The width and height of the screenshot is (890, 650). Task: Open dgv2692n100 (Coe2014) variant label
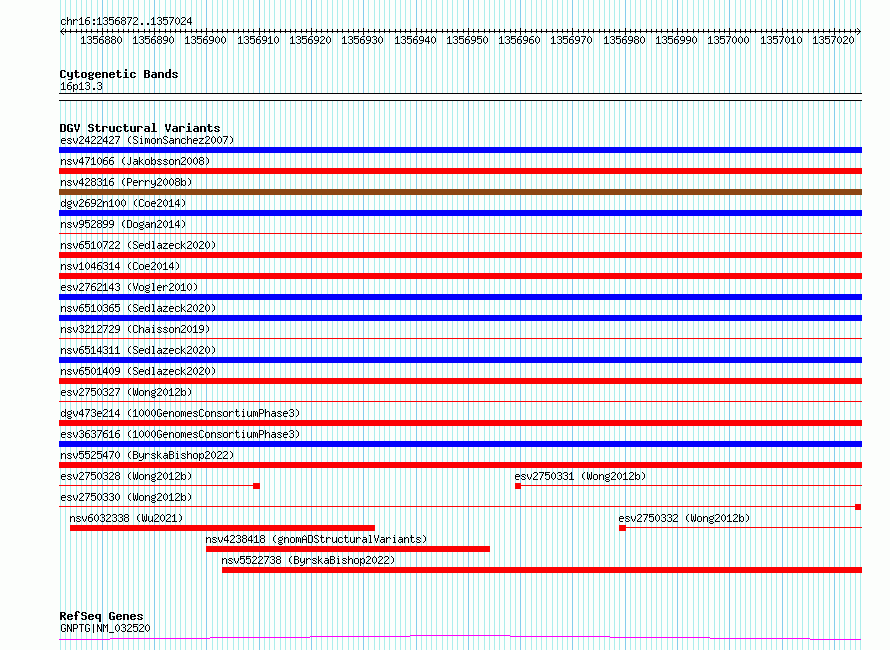[x=123, y=203]
